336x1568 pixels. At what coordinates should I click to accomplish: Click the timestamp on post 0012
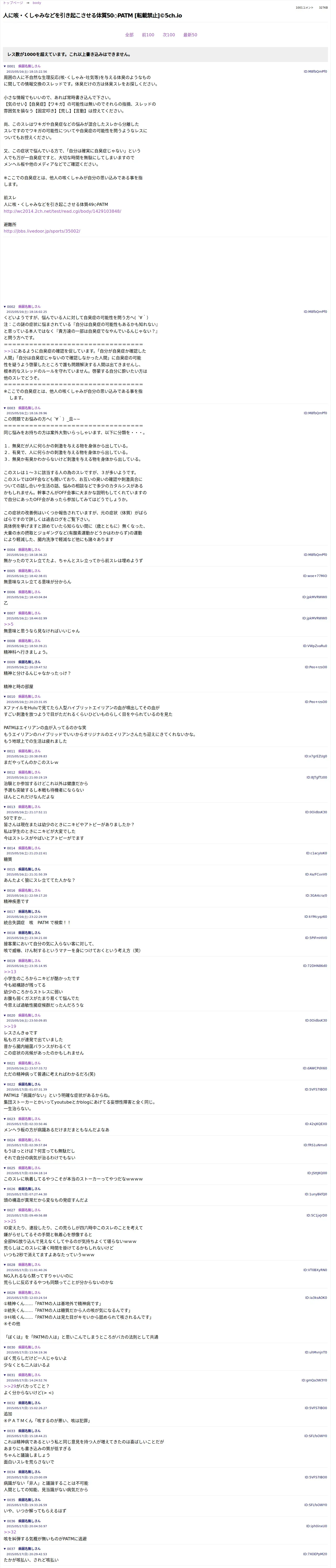(x=27, y=777)
